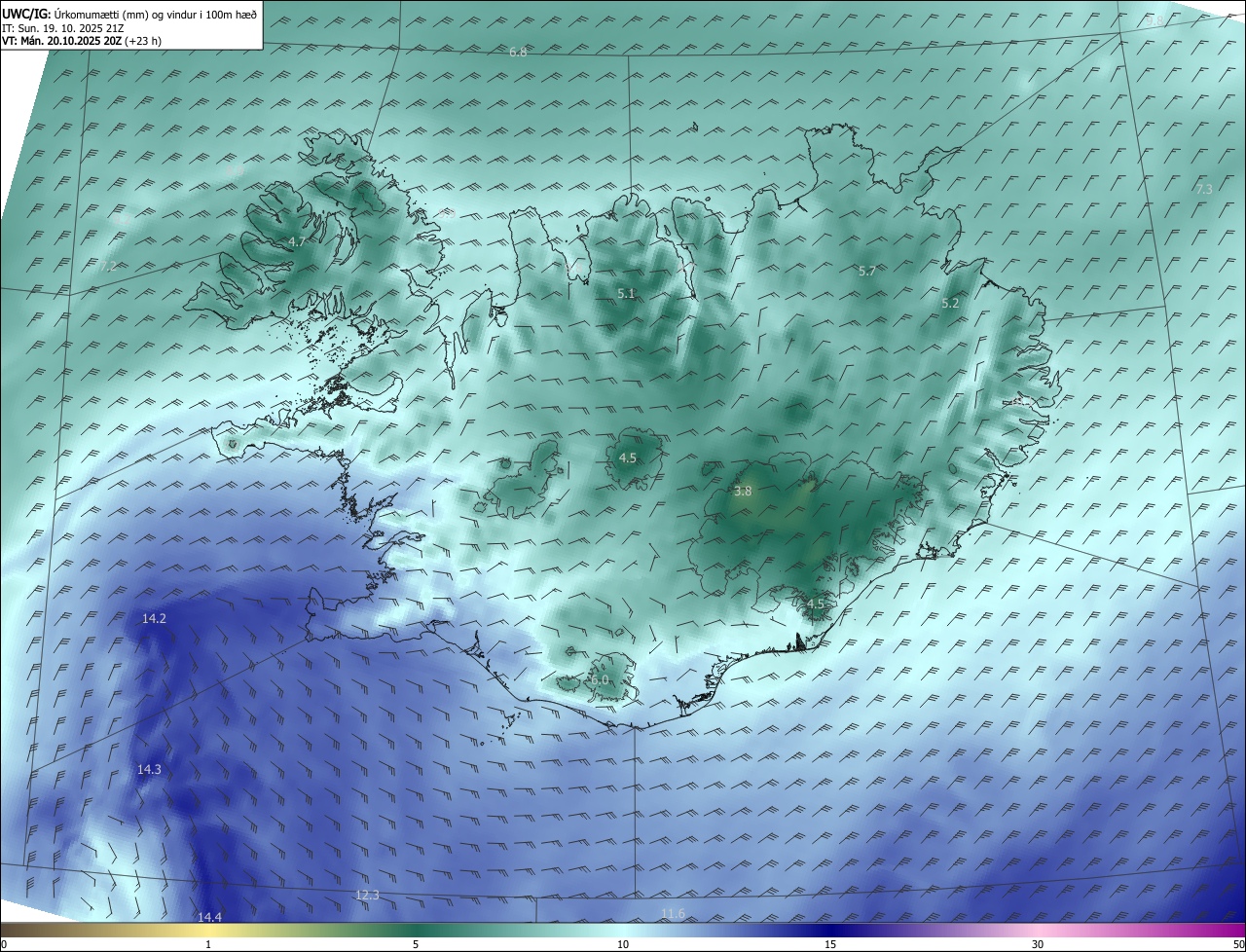Click the 14.4 value label
Image resolution: width=1246 pixels, height=952 pixels.
pyautogui.click(x=209, y=917)
